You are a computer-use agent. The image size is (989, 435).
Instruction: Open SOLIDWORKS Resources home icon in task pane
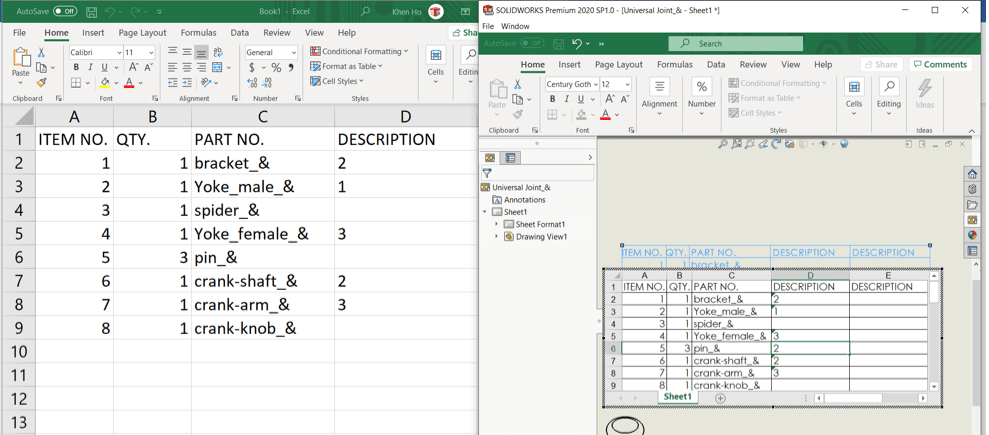(x=972, y=175)
